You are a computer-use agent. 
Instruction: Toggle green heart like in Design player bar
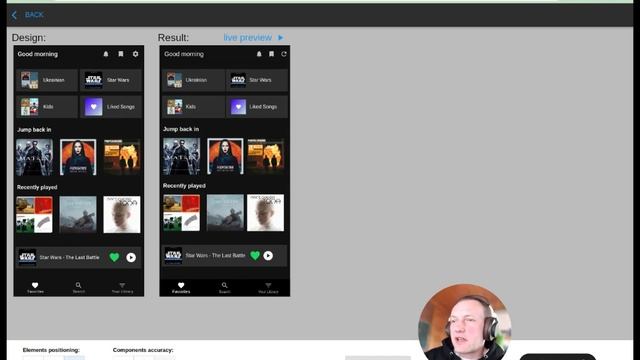114,257
